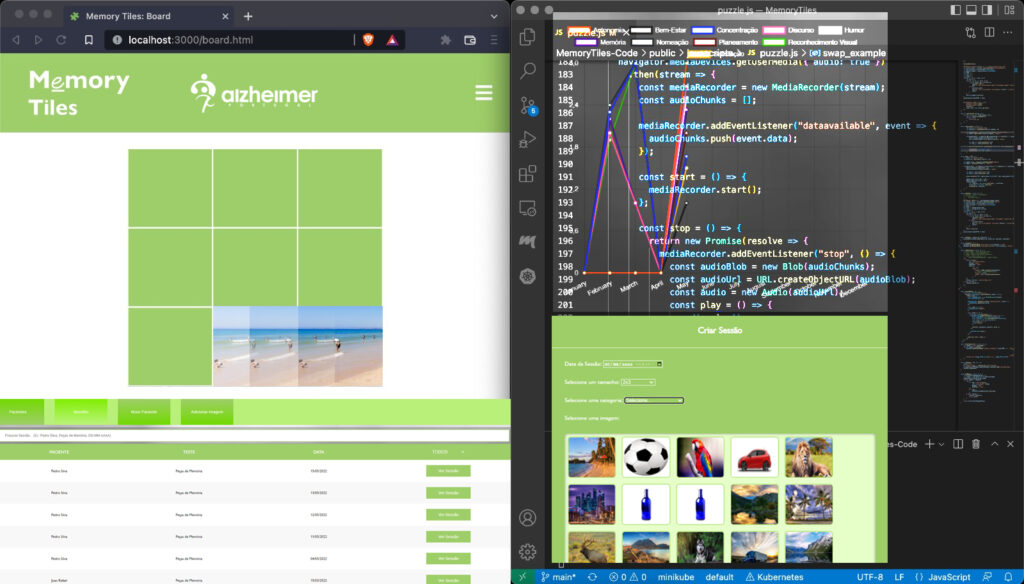Open the Extensions view

(x=528, y=174)
